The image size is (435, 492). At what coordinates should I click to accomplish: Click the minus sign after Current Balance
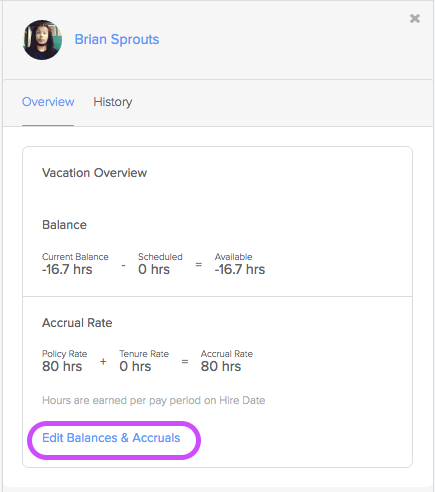(123, 265)
